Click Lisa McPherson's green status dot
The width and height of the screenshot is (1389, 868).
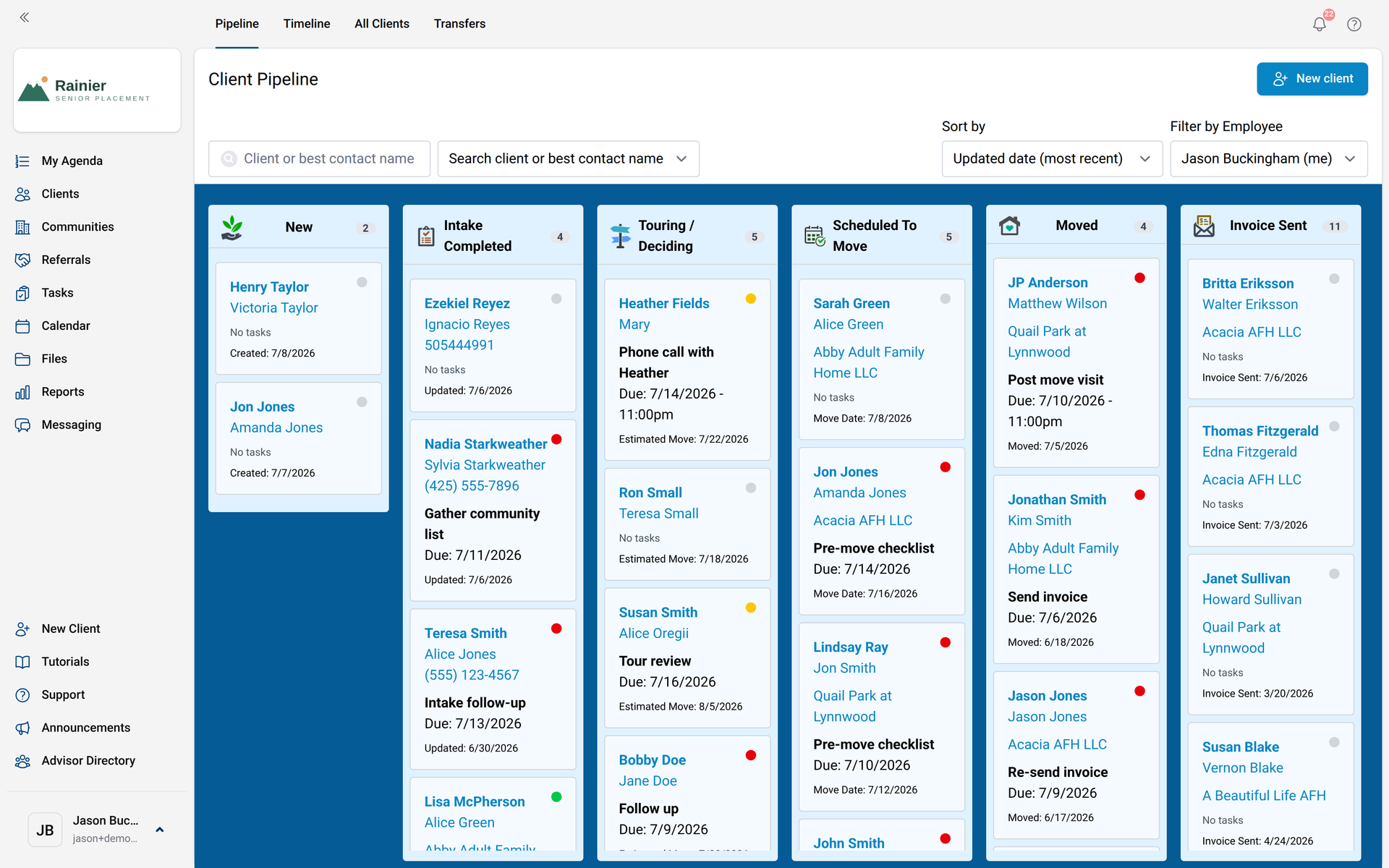556,797
